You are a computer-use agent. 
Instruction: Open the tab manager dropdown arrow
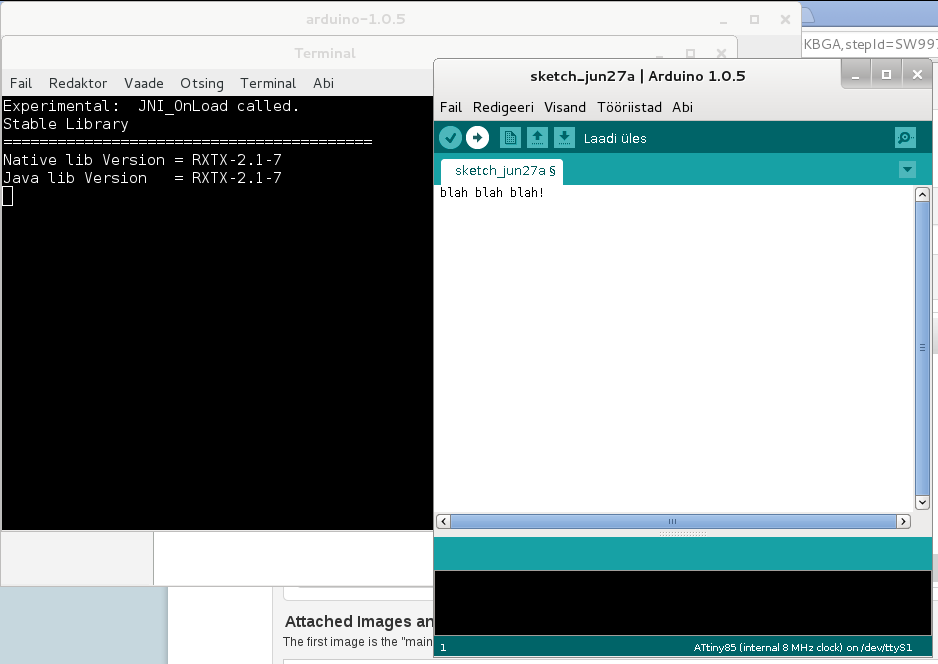click(908, 170)
